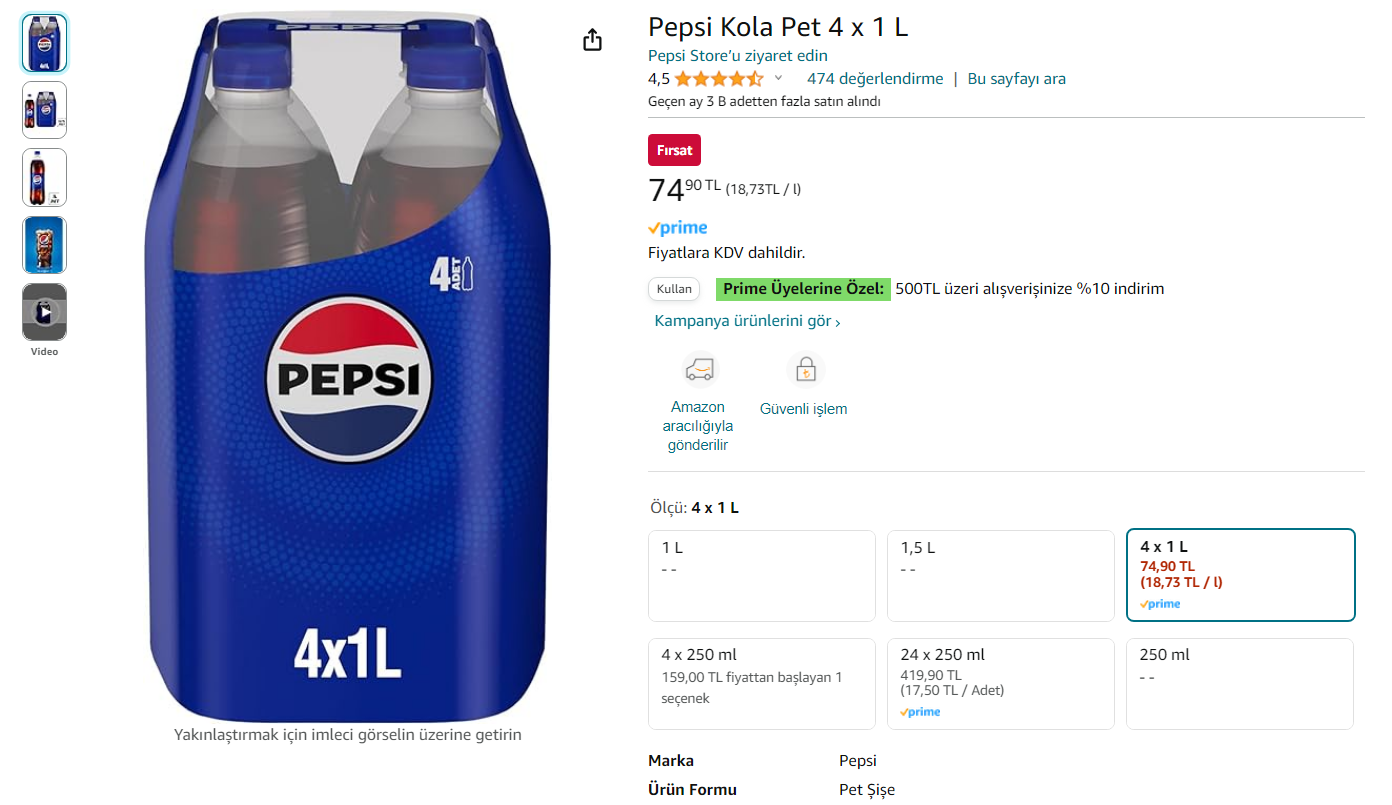This screenshot has height=805, width=1392.
Task: Click the Prime logo below the price
Action: click(x=678, y=228)
